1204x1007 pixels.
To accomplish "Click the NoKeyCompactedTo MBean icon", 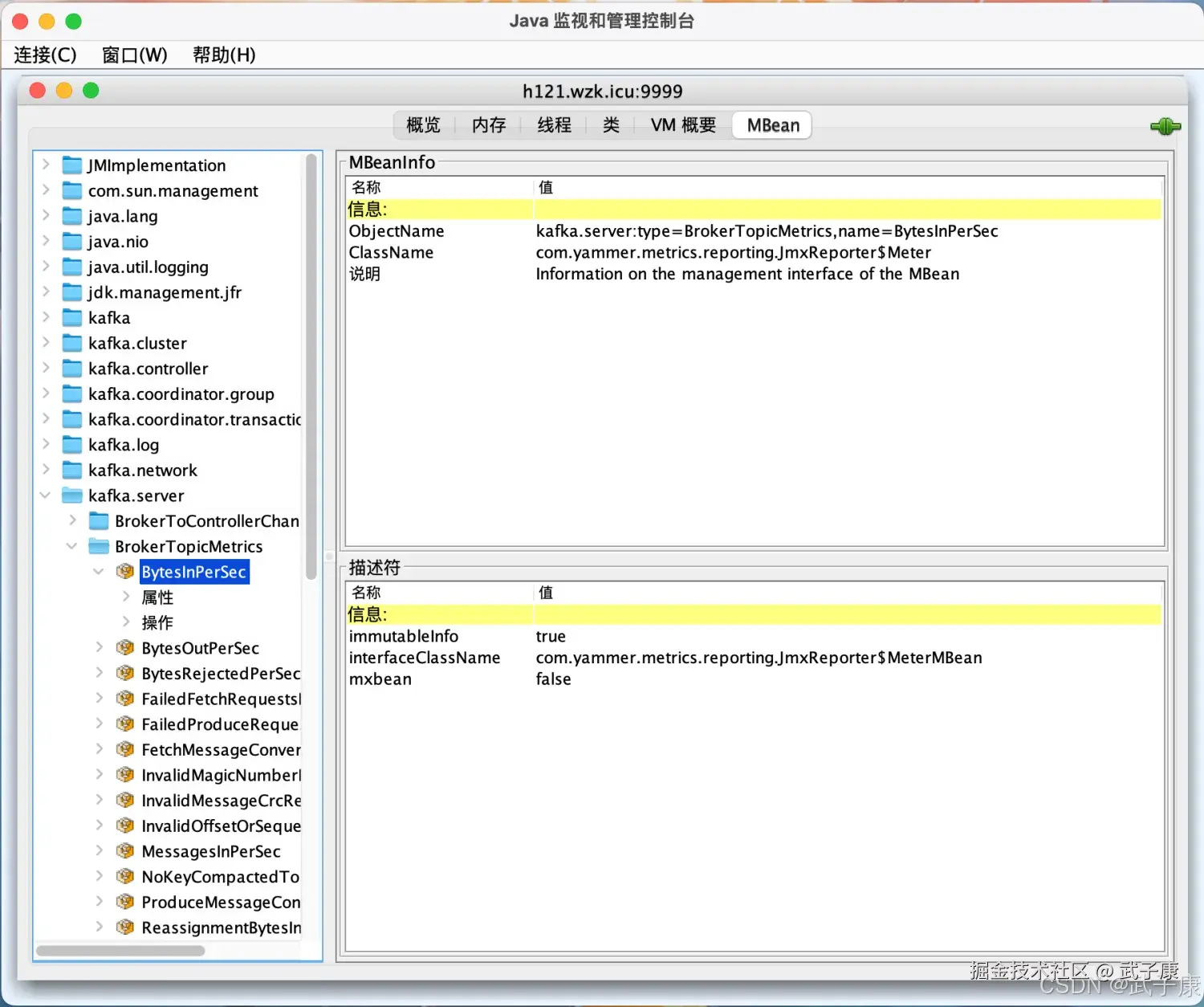I will click(x=125, y=877).
